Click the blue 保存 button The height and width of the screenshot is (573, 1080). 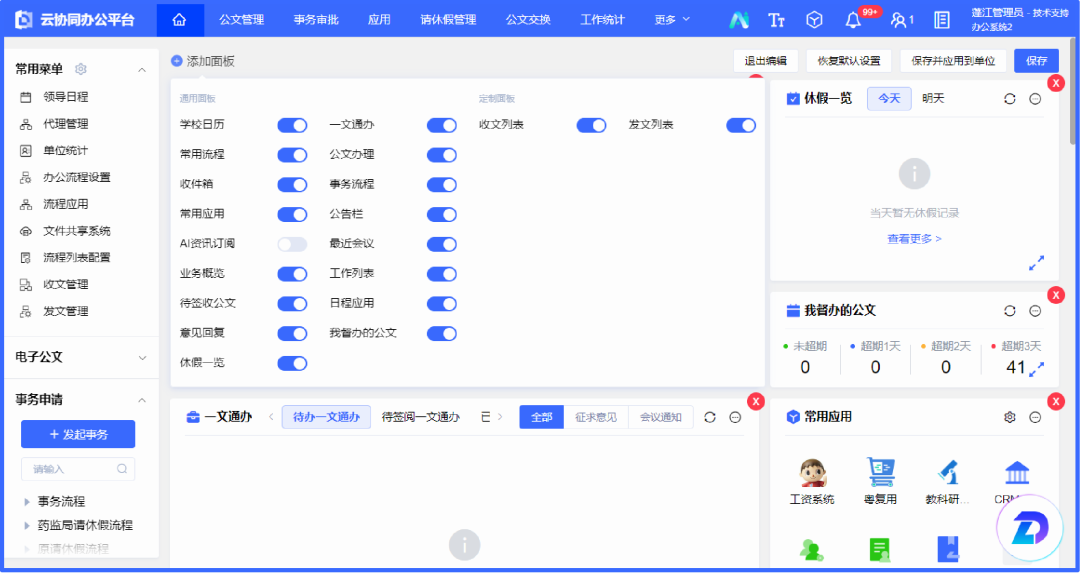1037,61
